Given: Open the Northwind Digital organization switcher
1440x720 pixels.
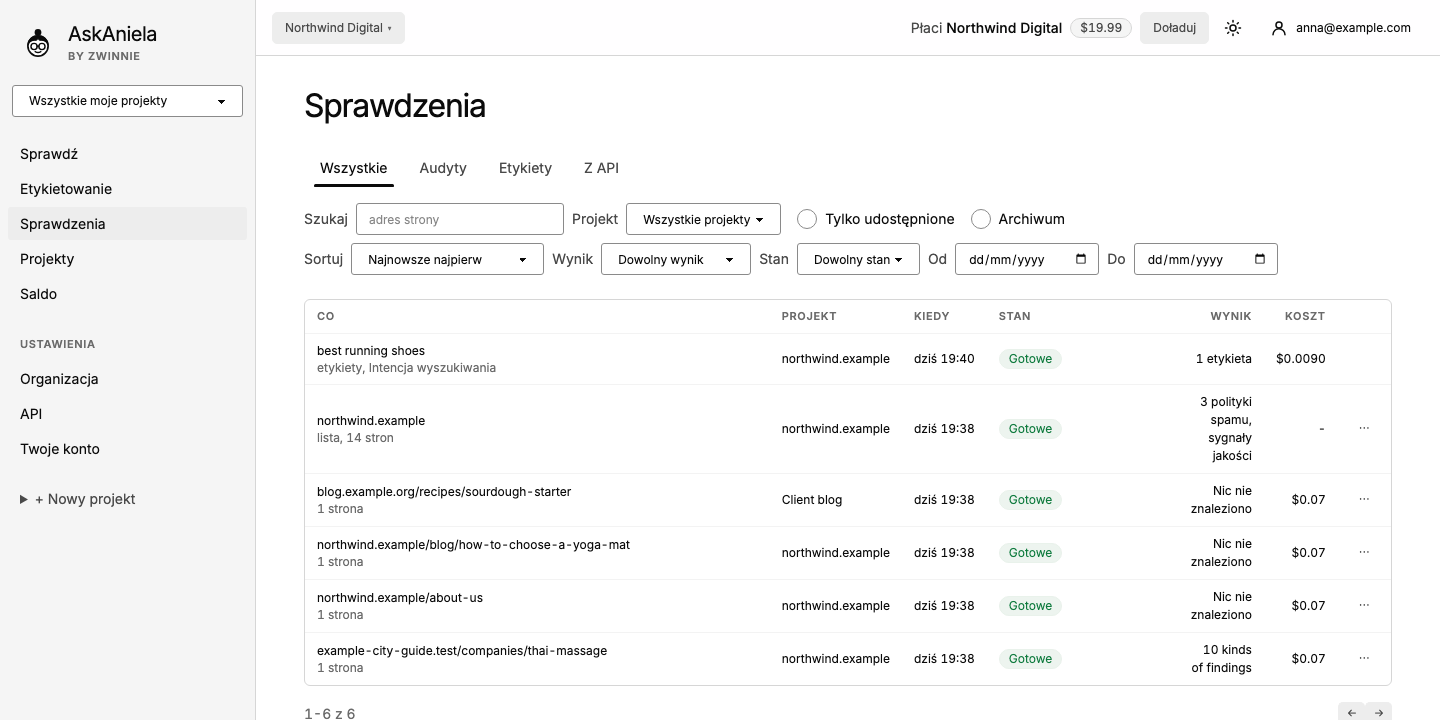Looking at the screenshot, I should 338,28.
